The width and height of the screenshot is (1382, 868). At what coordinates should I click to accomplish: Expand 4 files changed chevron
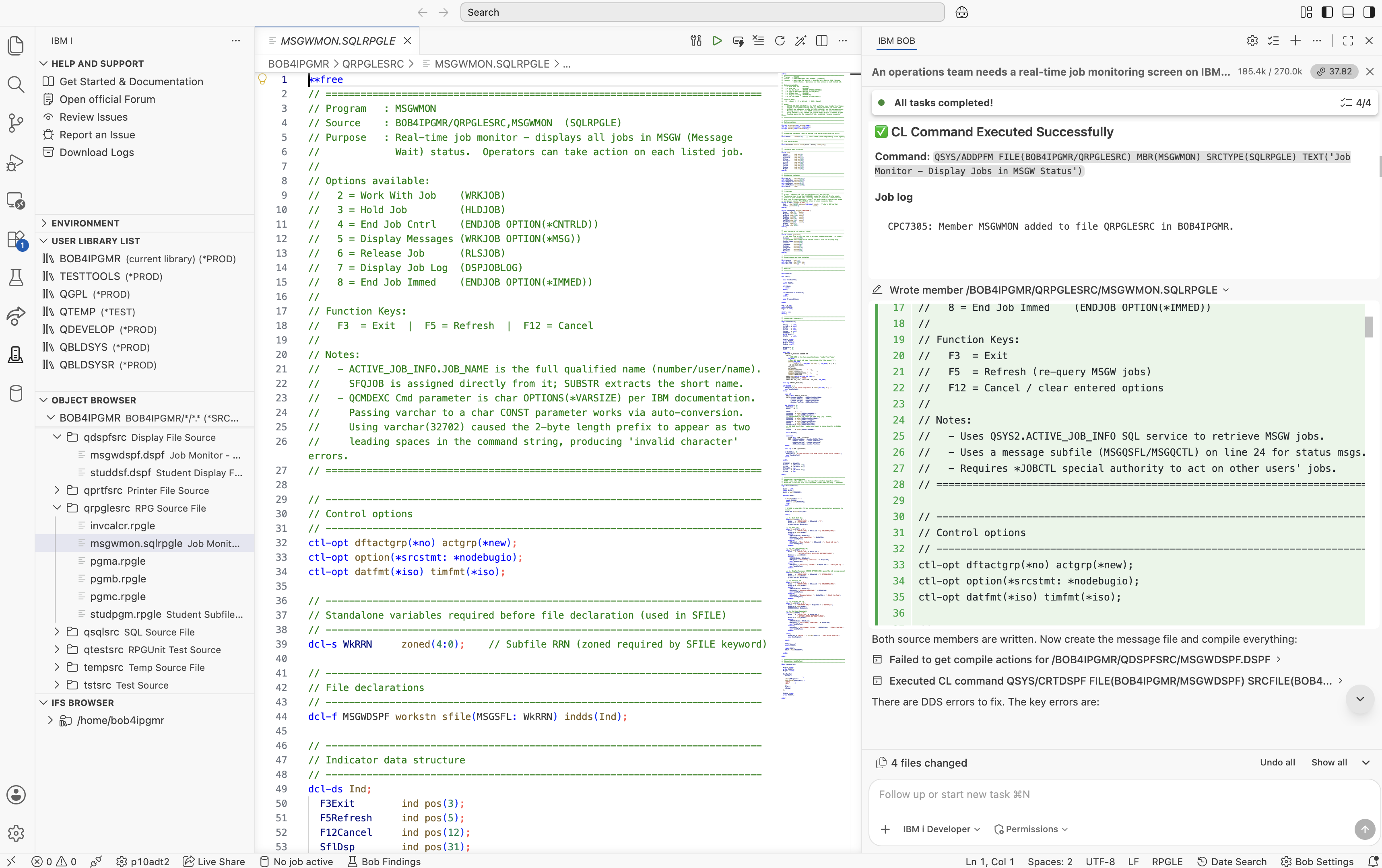click(1366, 763)
